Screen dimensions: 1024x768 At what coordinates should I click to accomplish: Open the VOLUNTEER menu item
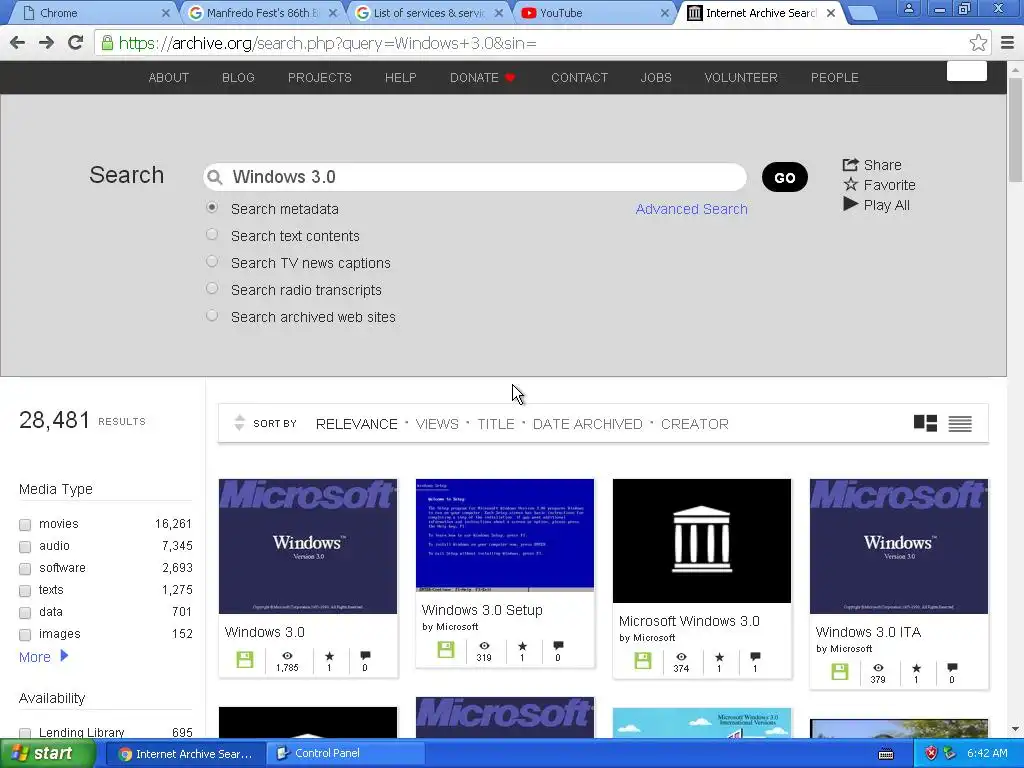741,78
